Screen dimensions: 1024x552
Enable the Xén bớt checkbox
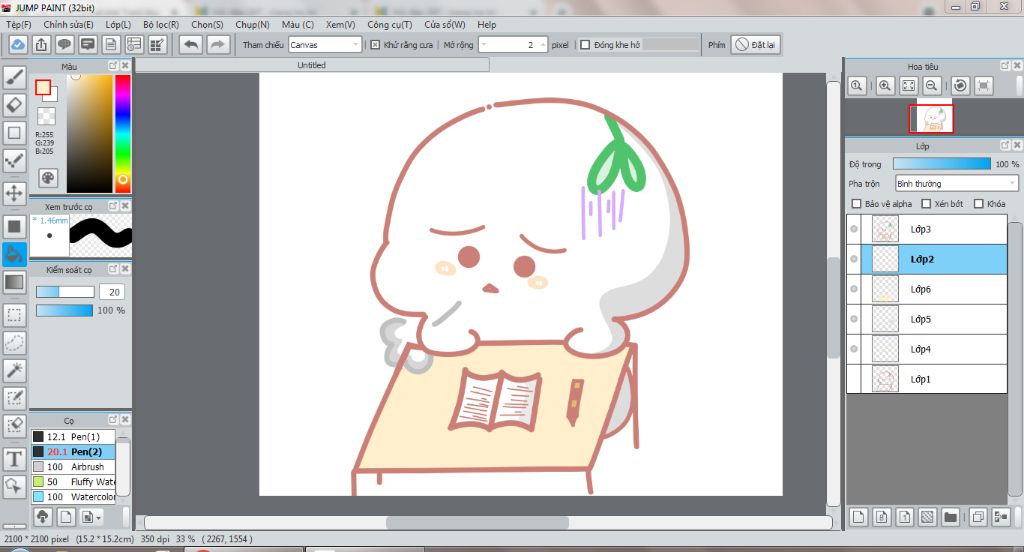pos(926,204)
